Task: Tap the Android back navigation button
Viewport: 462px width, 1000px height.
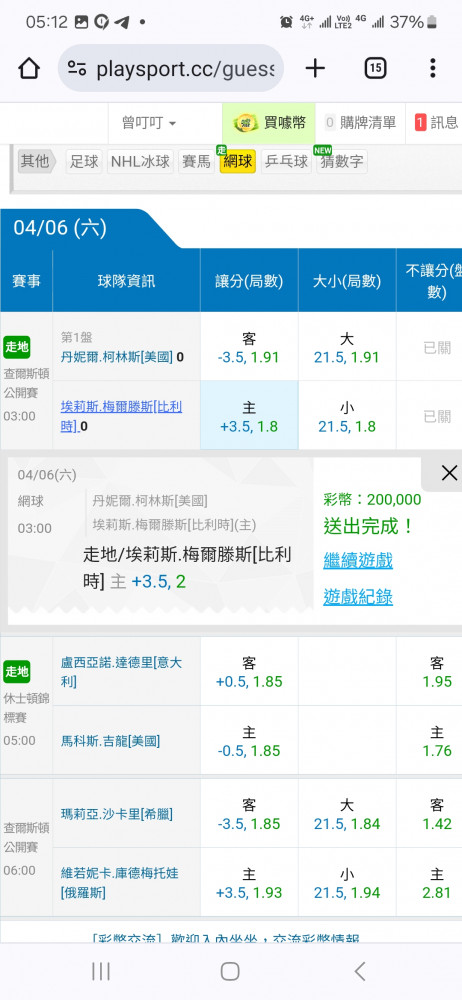Action: [360, 971]
